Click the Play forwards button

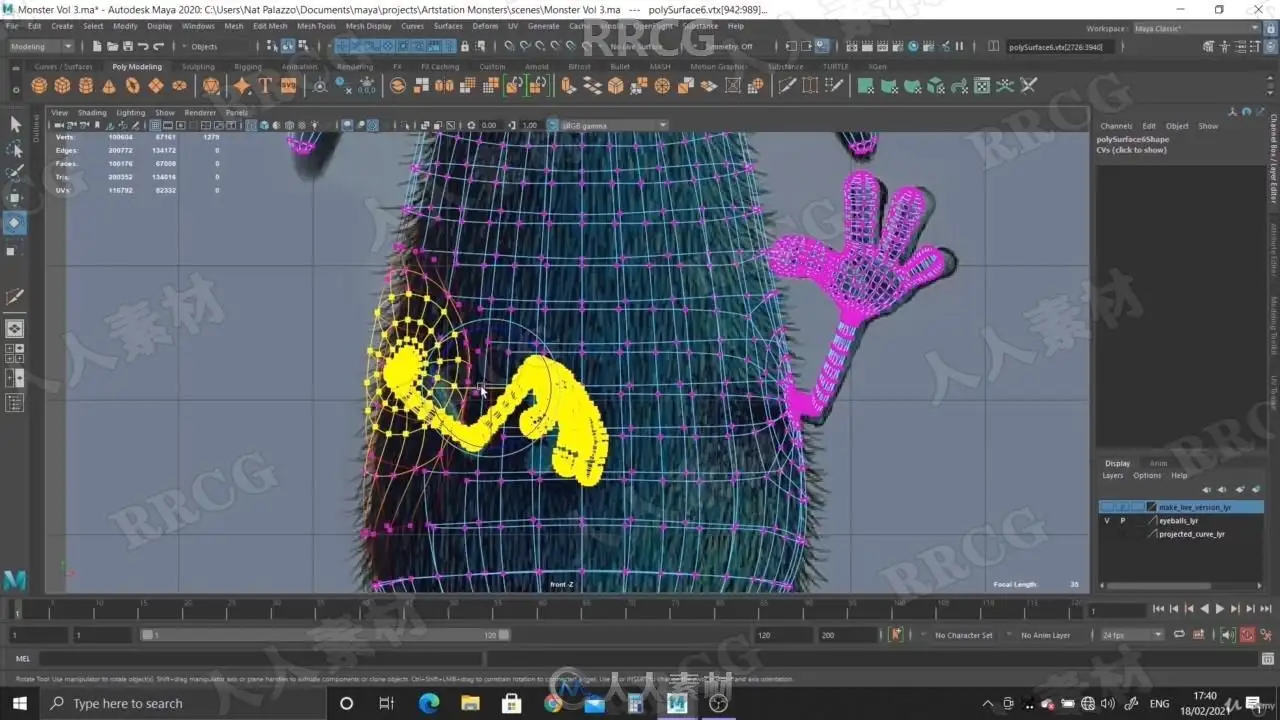point(1219,609)
